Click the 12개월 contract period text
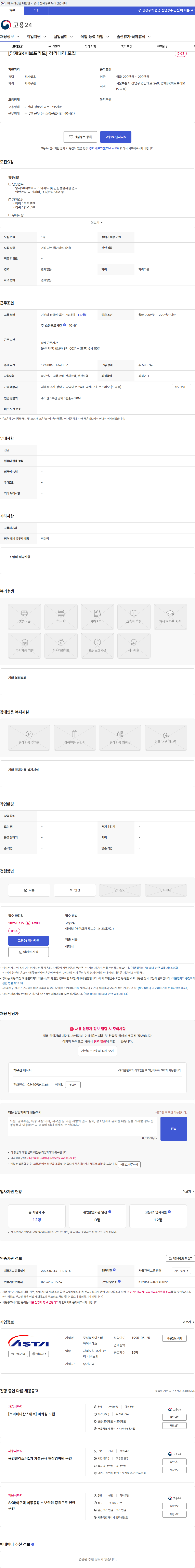Screen dimensions: 195x1568 tap(82, 315)
